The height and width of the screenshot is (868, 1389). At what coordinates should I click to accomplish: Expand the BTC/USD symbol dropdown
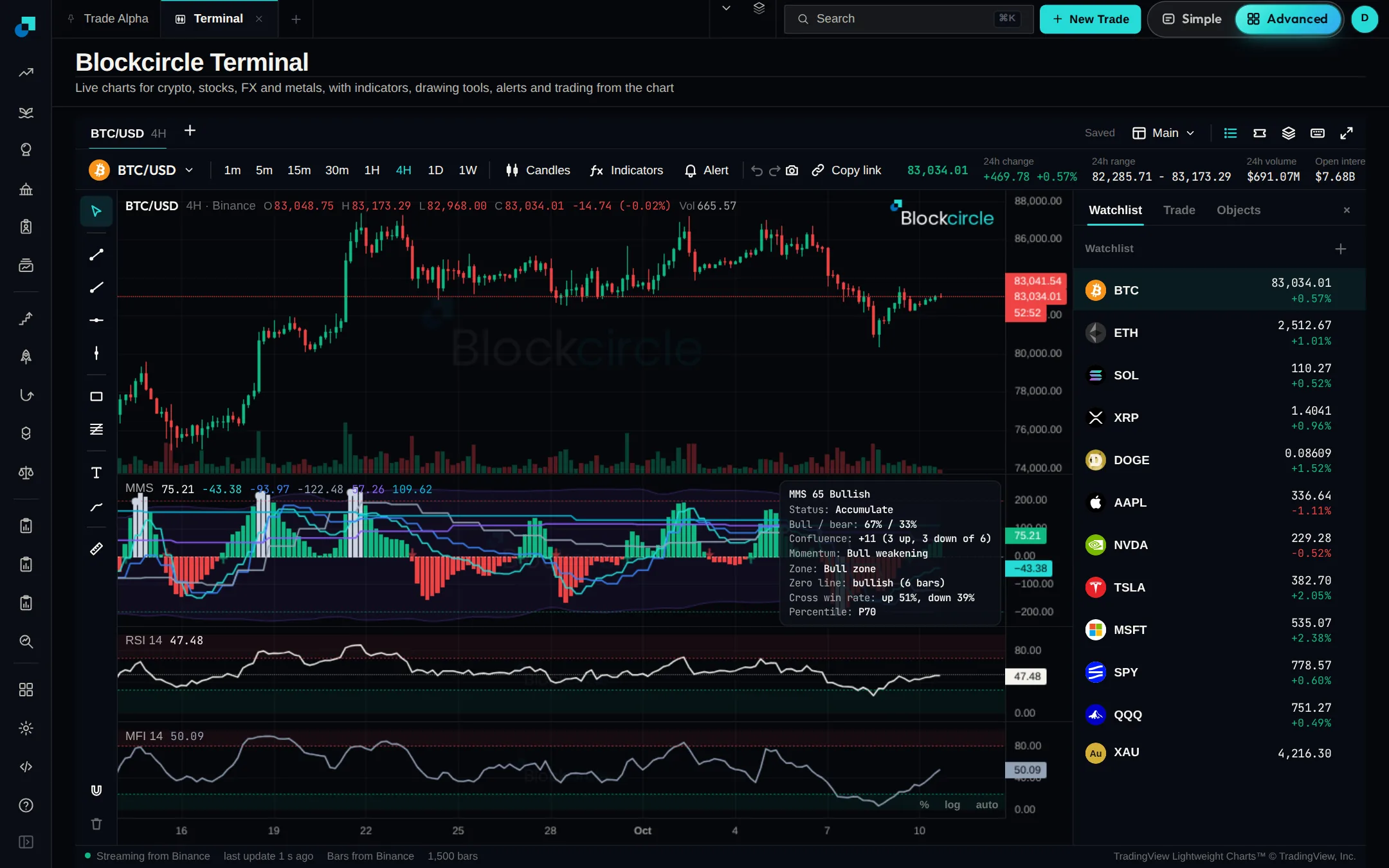[141, 170]
